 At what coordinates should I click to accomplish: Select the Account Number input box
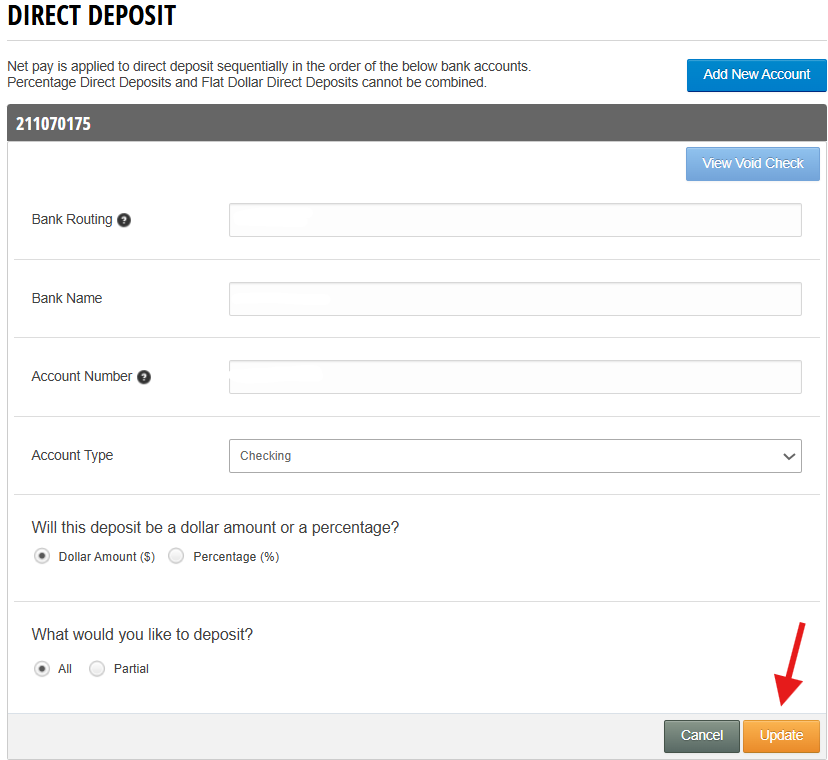tap(515, 377)
